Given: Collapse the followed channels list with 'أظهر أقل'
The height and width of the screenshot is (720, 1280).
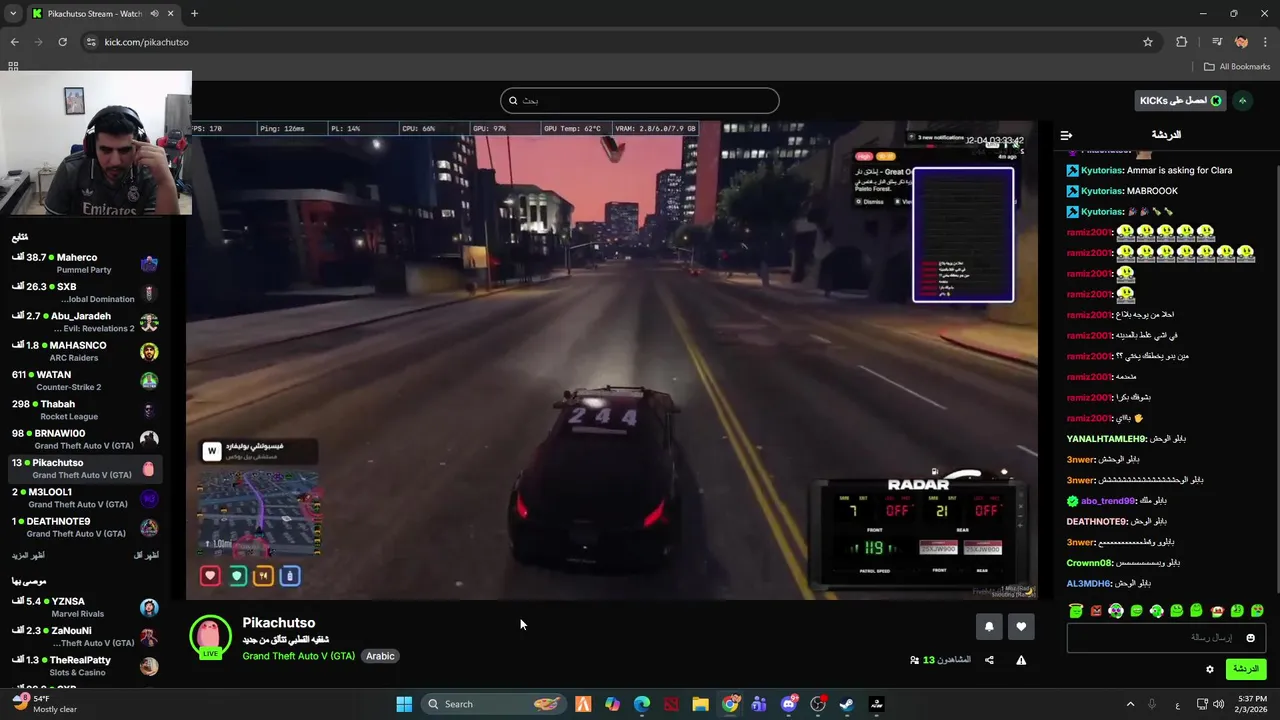Looking at the screenshot, I should point(147,555).
